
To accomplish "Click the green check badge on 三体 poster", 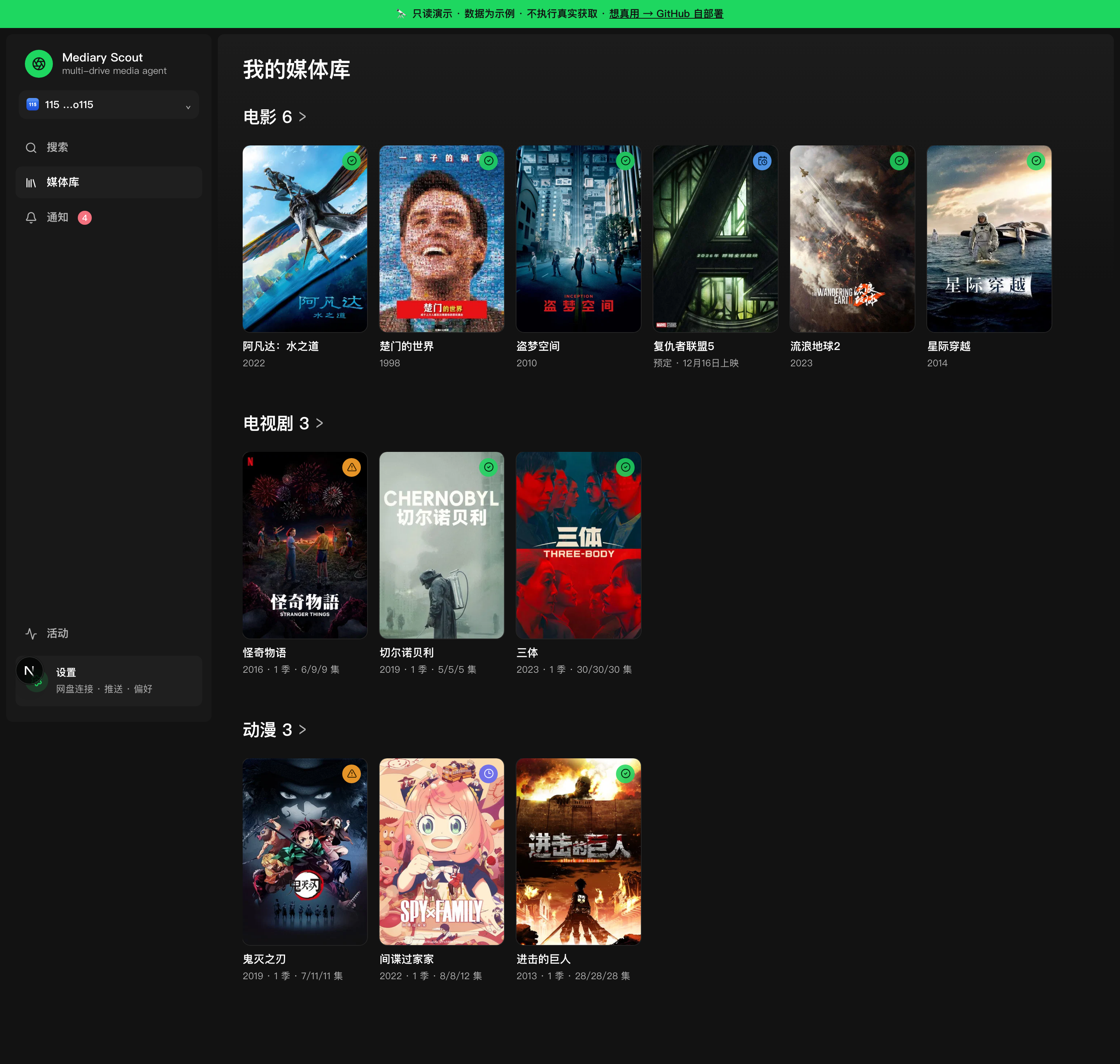I will [x=625, y=467].
